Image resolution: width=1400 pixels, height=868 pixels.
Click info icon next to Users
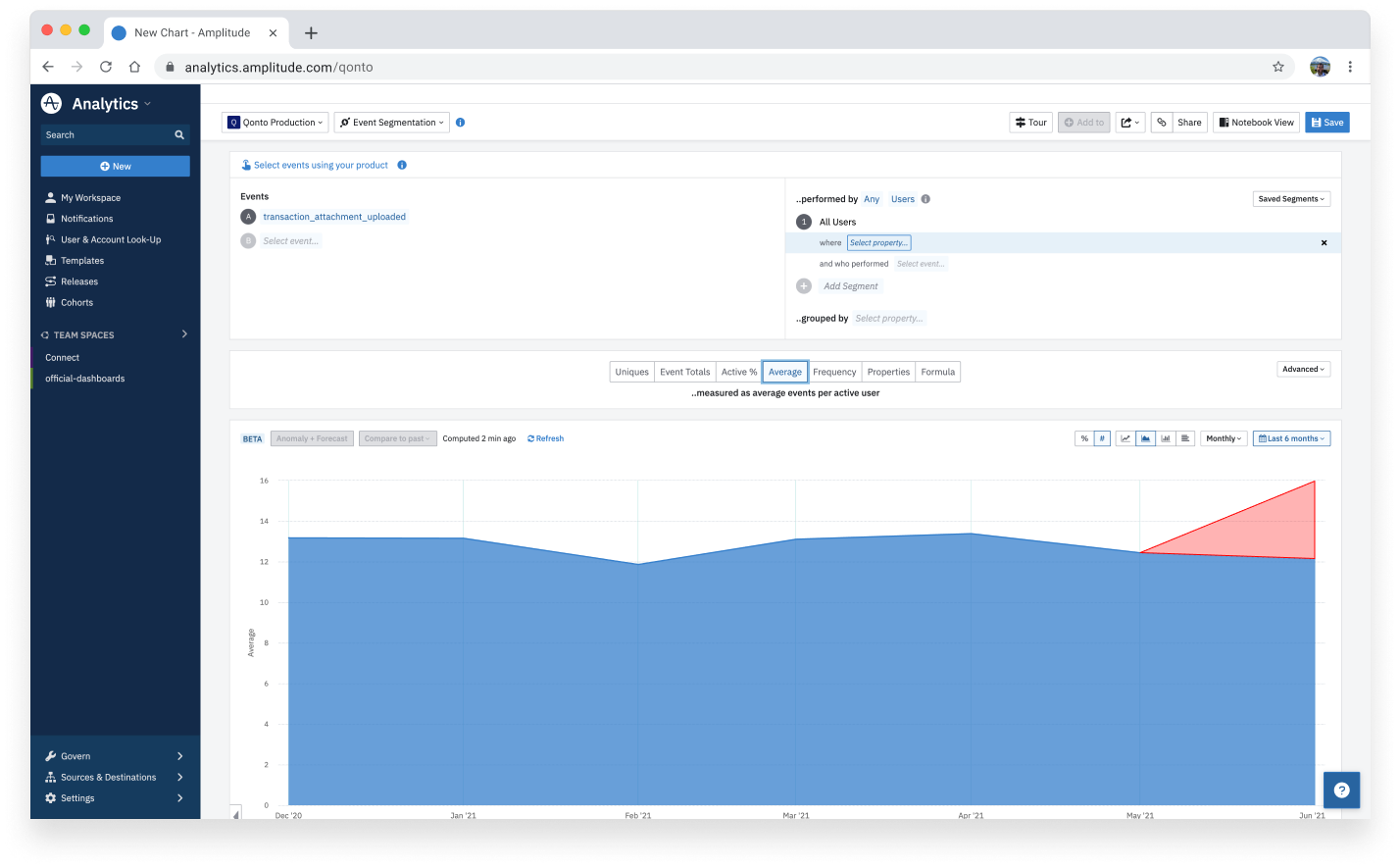coord(925,199)
